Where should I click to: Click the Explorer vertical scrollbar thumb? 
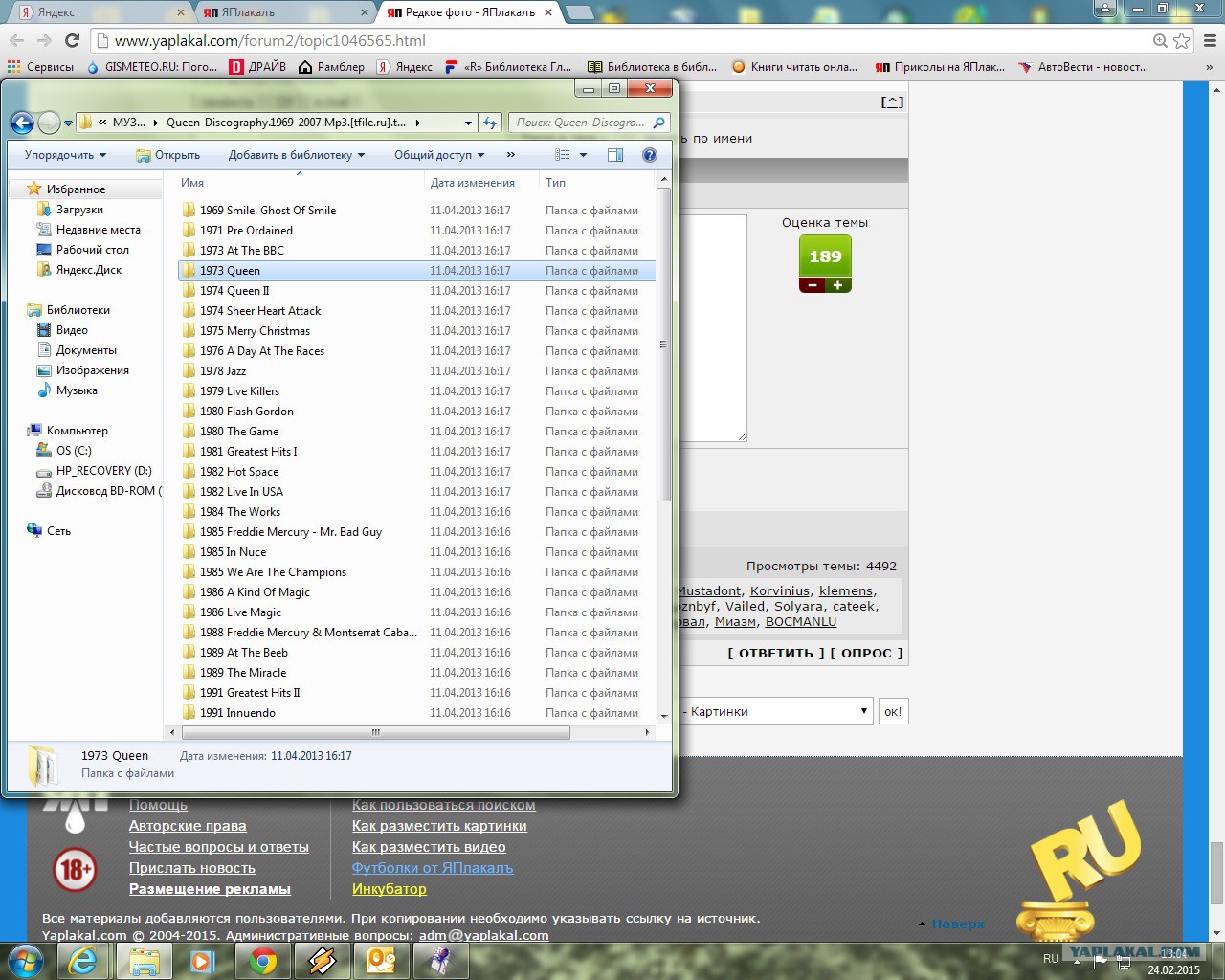click(664, 345)
